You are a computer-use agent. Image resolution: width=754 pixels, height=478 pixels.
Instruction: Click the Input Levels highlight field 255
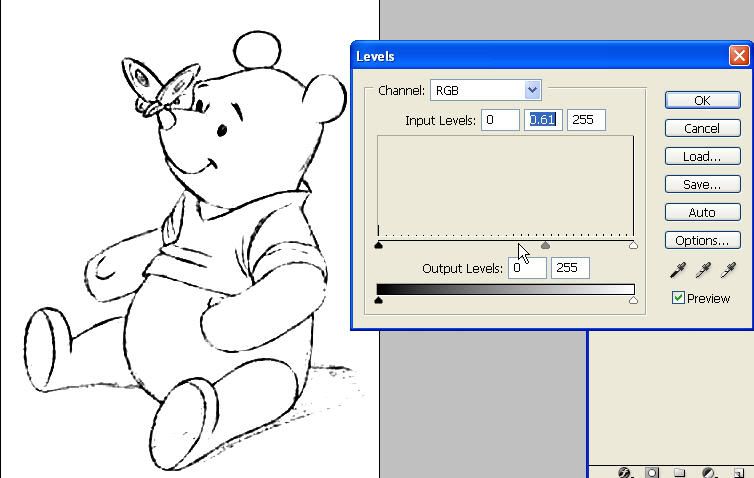586,120
